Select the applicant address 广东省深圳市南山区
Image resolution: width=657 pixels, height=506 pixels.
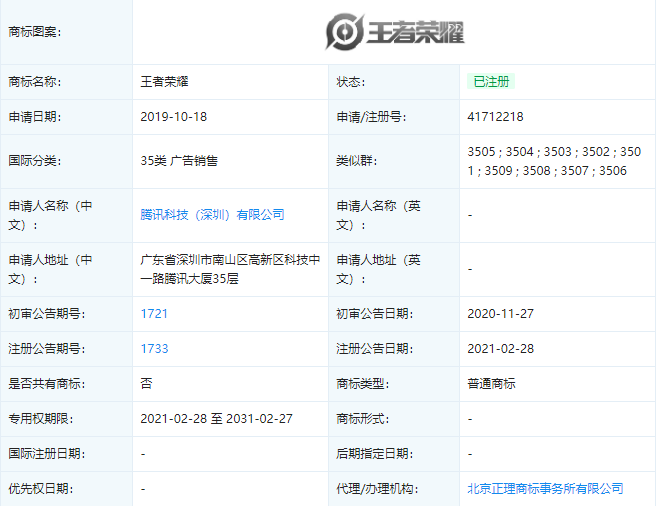tap(230, 269)
